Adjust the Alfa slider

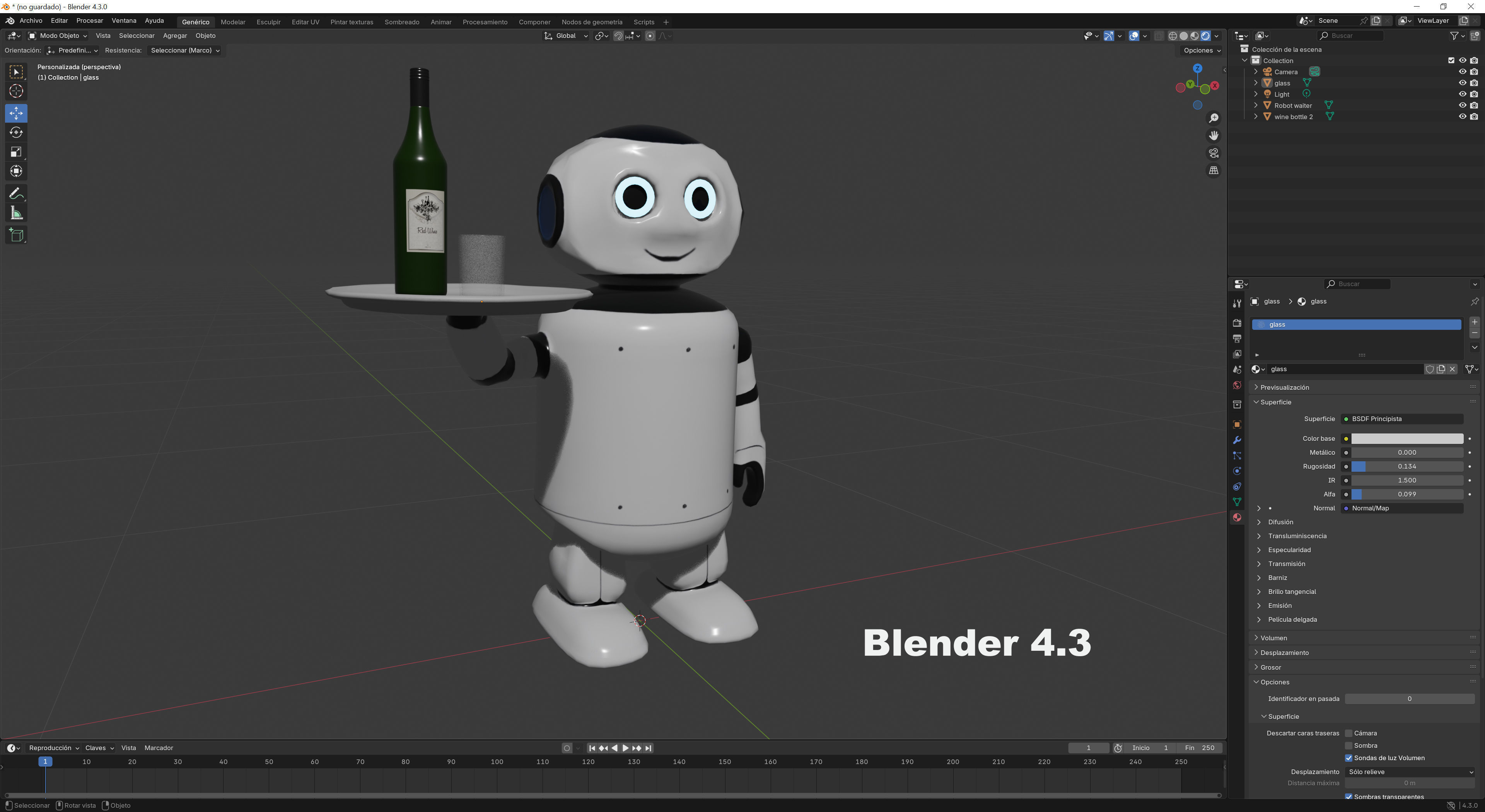(1406, 495)
